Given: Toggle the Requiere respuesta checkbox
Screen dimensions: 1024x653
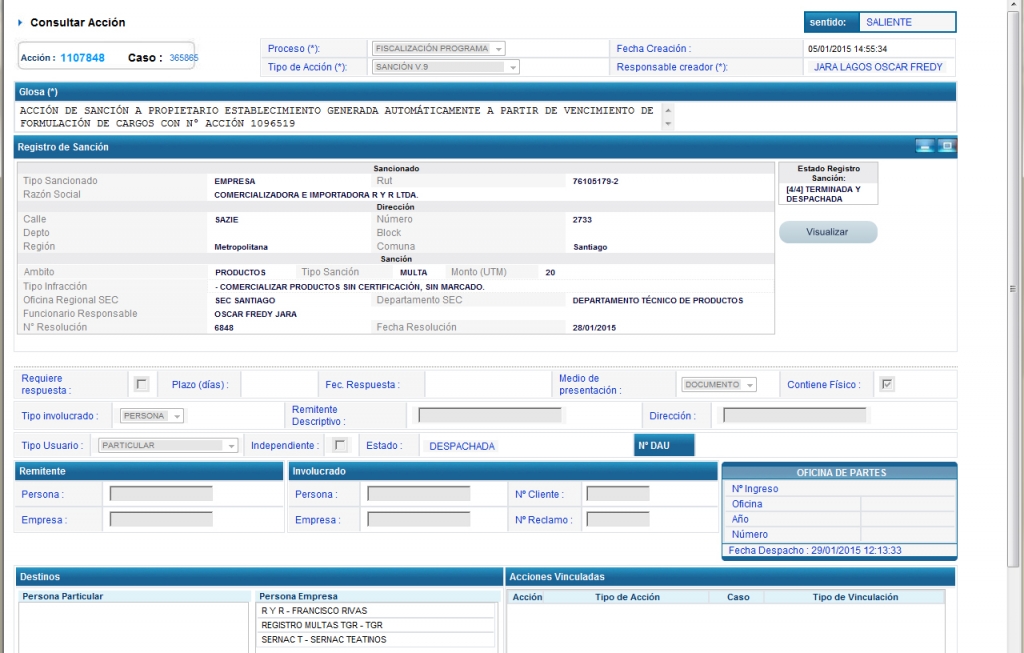Looking at the screenshot, I should pyautogui.click(x=142, y=384).
